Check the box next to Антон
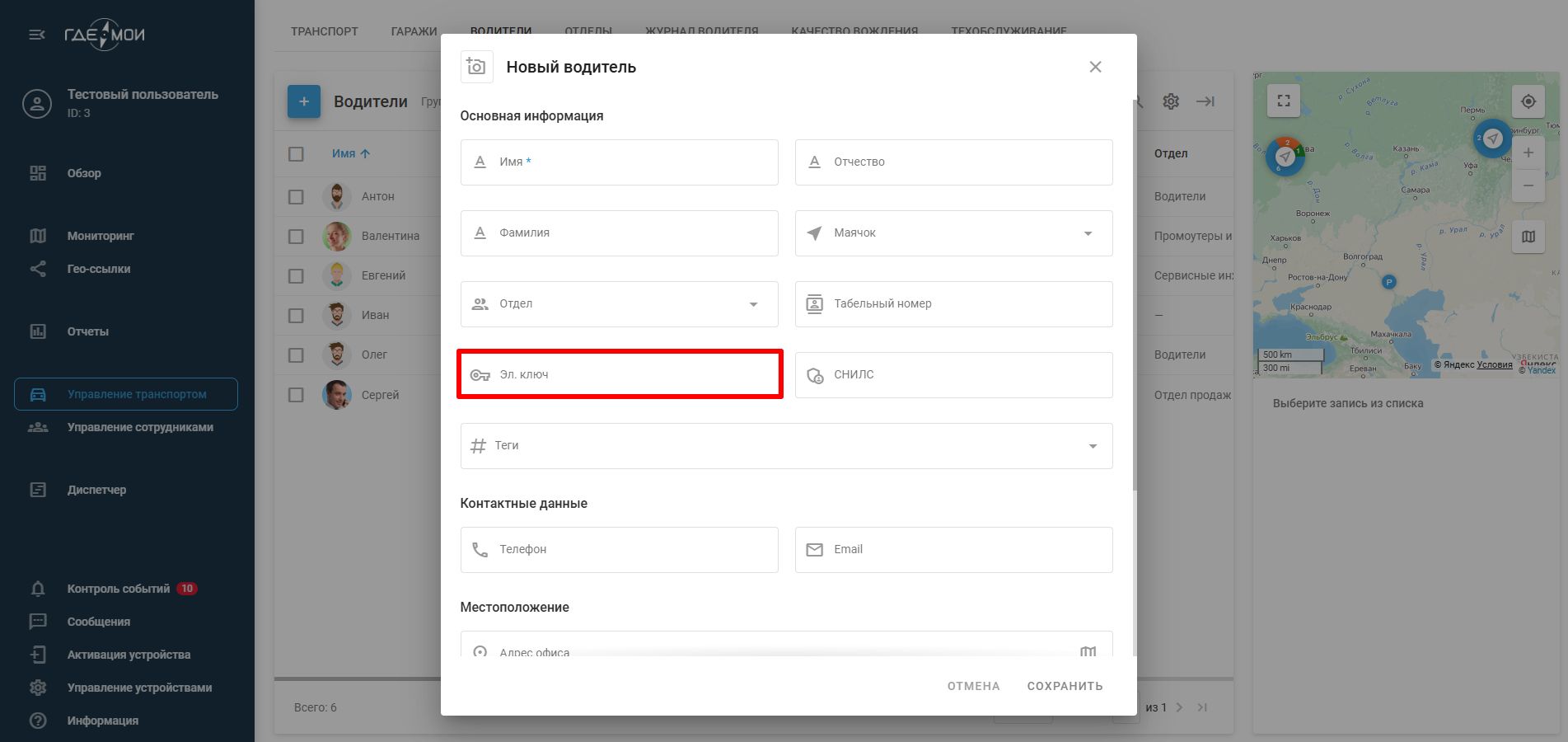Viewport: 1568px width, 742px height. [x=297, y=197]
